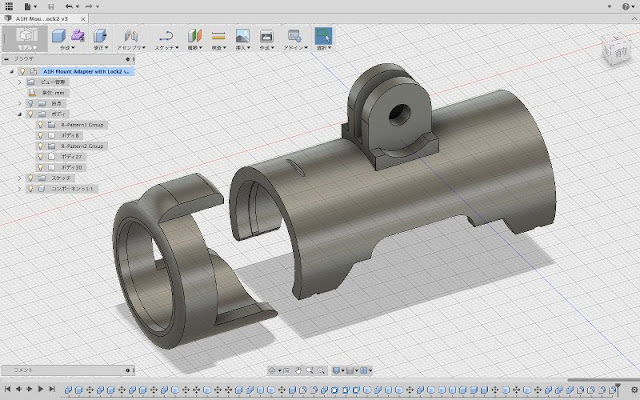Play the design timeline
Image resolution: width=640 pixels, height=400 pixels.
(x=40, y=389)
